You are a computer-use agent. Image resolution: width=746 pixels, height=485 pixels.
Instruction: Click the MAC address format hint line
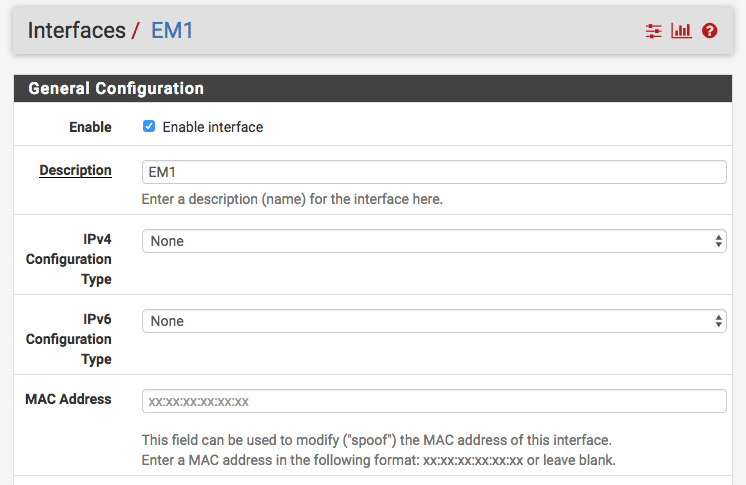click(379, 460)
